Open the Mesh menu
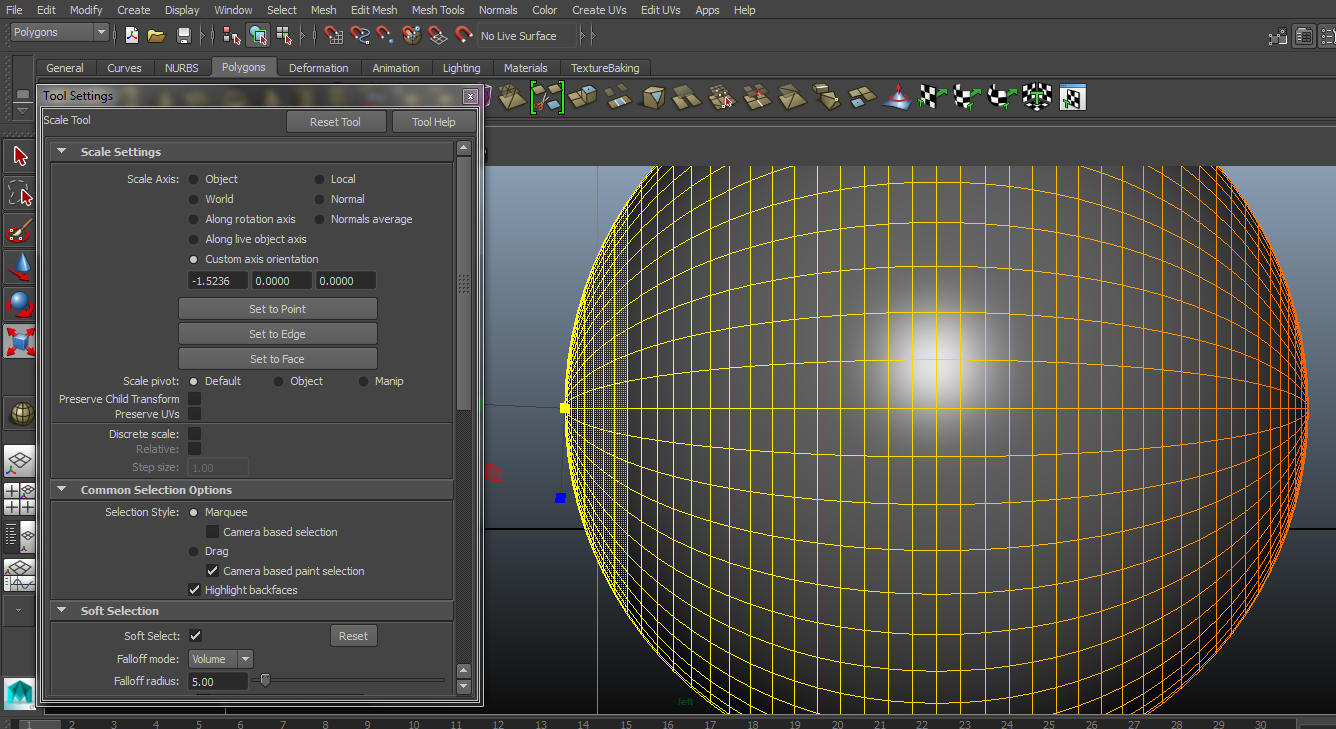The width and height of the screenshot is (1336, 729). [323, 10]
